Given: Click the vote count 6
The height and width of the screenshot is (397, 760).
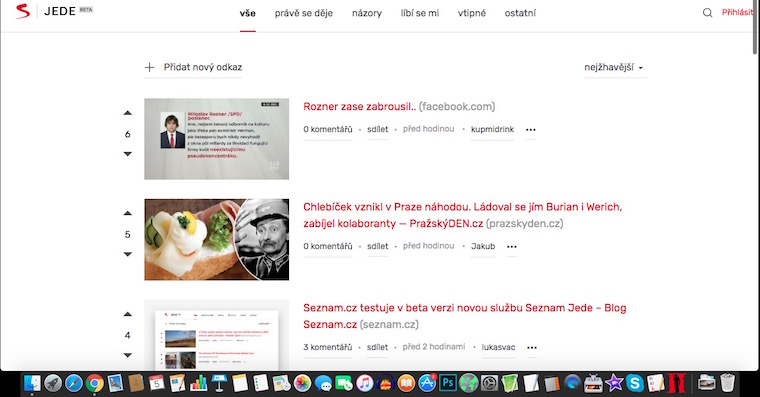Looking at the screenshot, I should pos(127,134).
